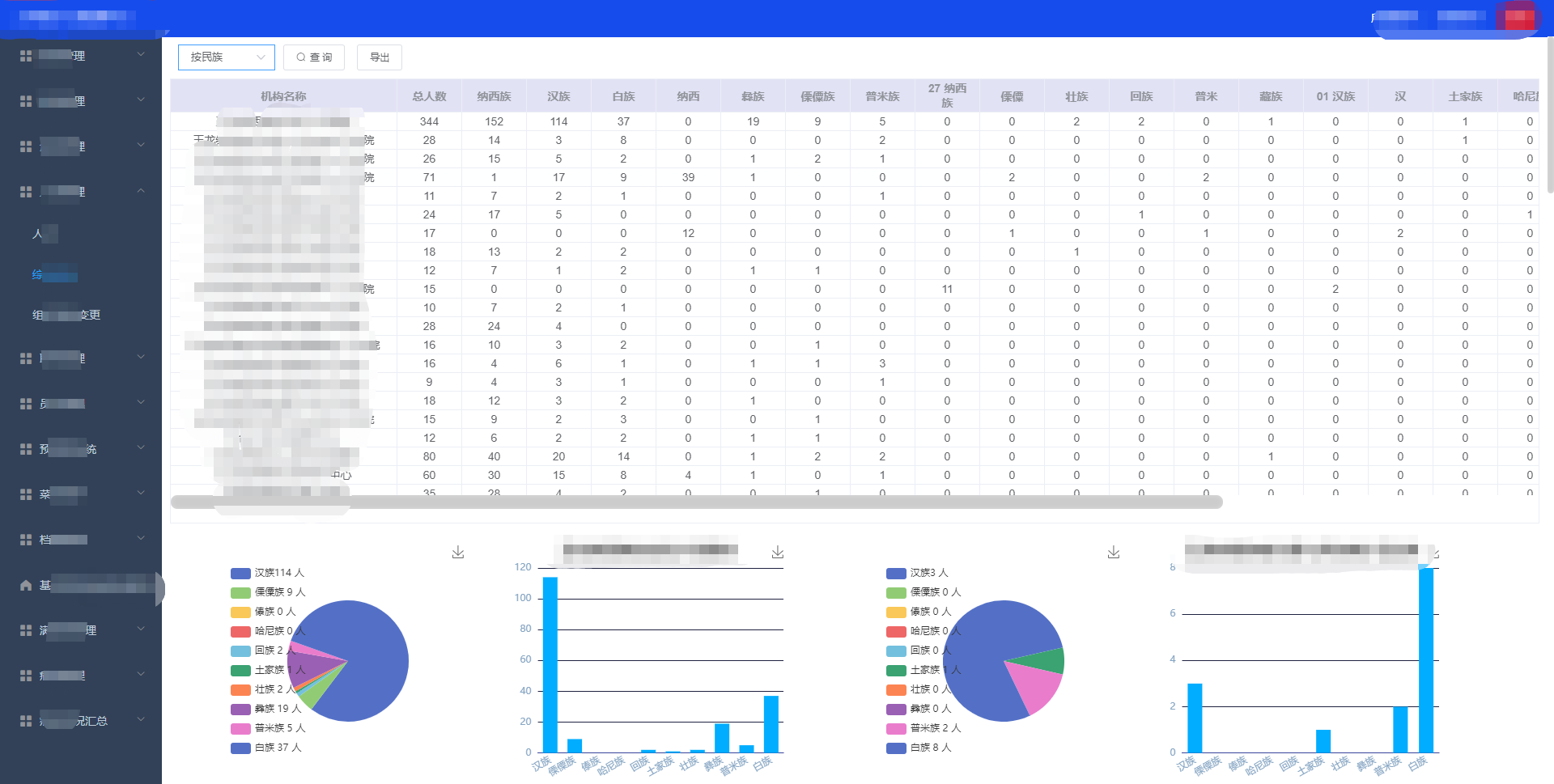The image size is (1554, 784).
Task: Click the 纳西族 column header
Action: point(494,96)
